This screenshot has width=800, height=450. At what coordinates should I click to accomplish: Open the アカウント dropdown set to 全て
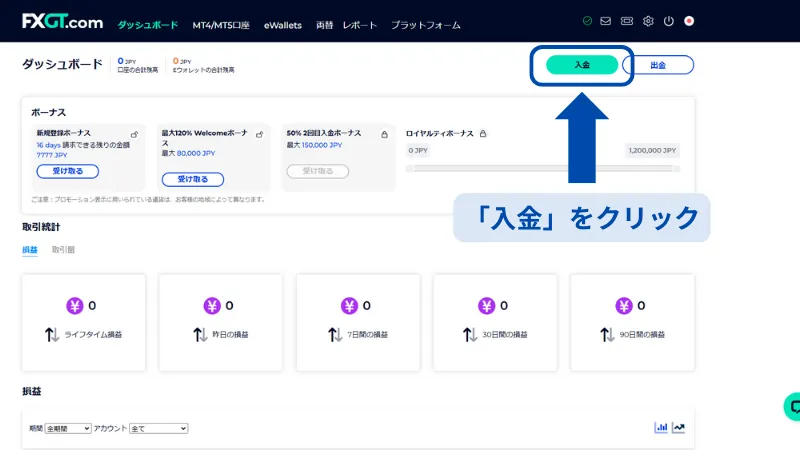[159, 429]
